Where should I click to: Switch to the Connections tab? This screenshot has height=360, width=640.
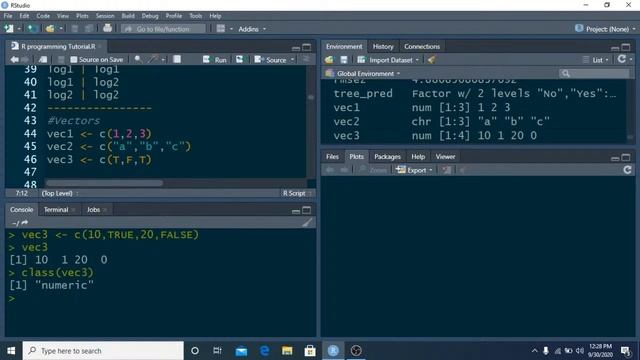pos(422,47)
